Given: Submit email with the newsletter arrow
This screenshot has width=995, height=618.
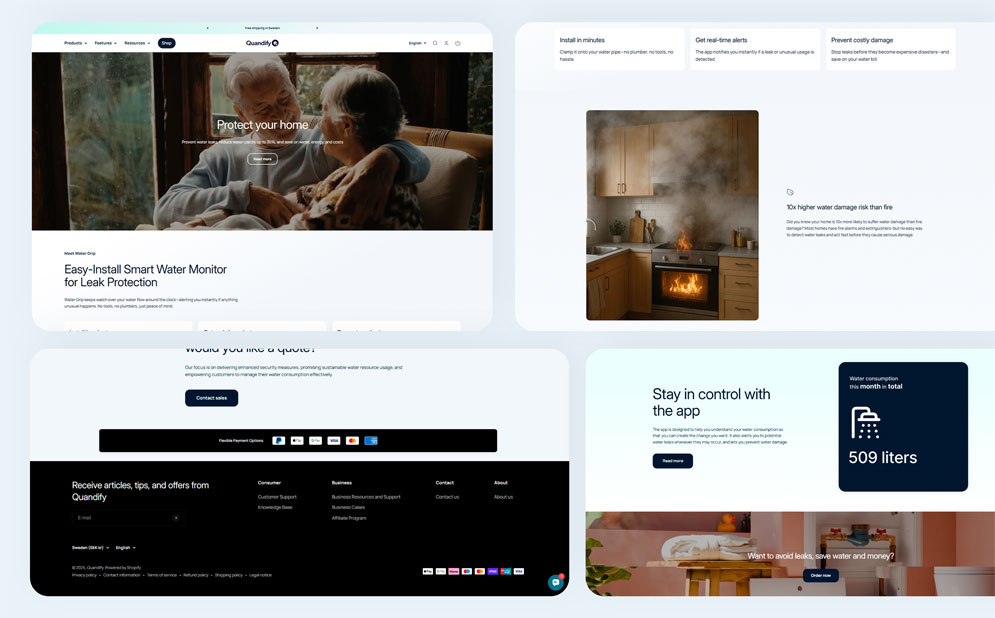Looking at the screenshot, I should [176, 518].
